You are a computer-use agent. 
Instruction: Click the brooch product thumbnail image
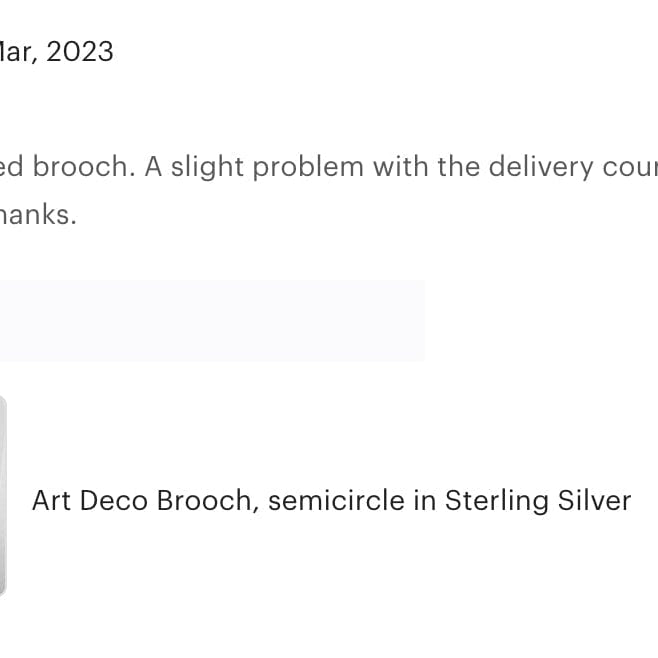(3, 496)
